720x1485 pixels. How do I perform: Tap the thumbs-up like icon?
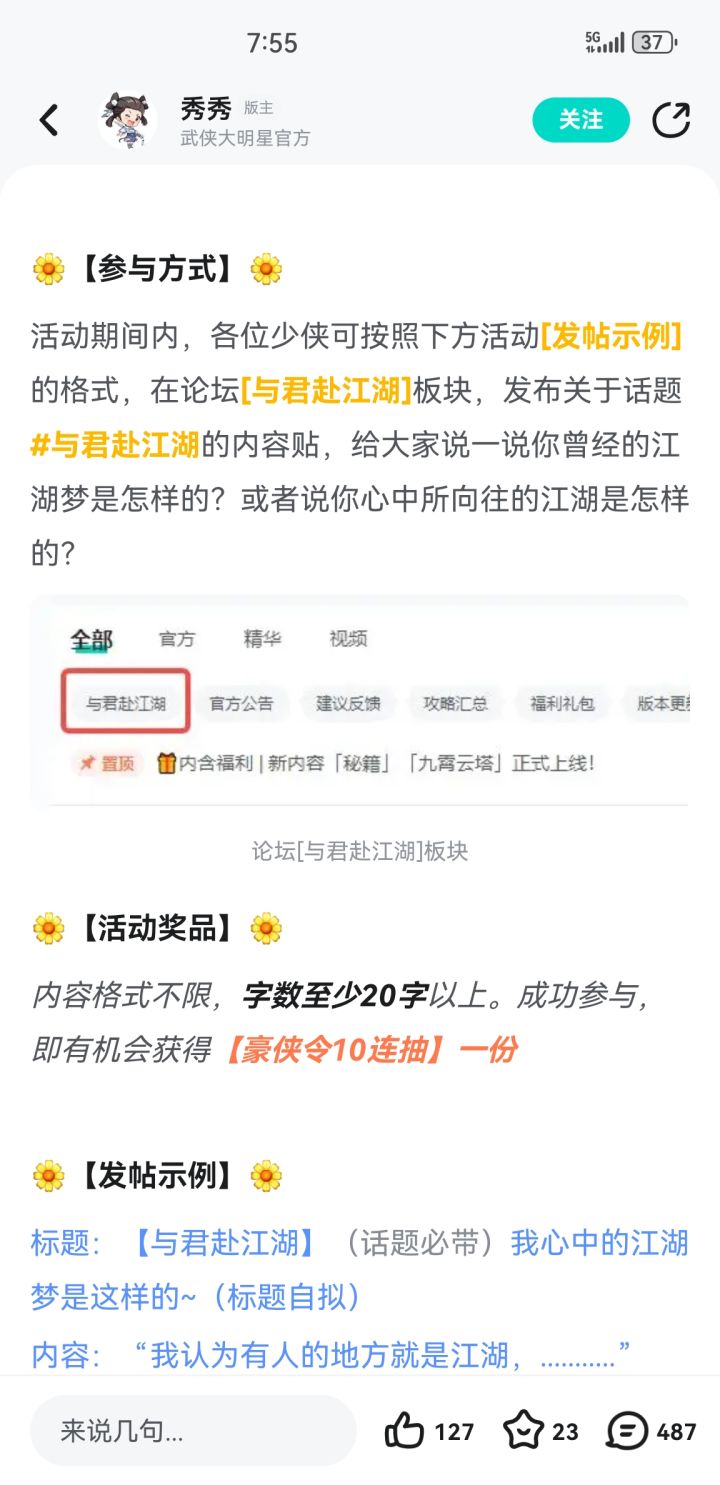click(x=404, y=1431)
